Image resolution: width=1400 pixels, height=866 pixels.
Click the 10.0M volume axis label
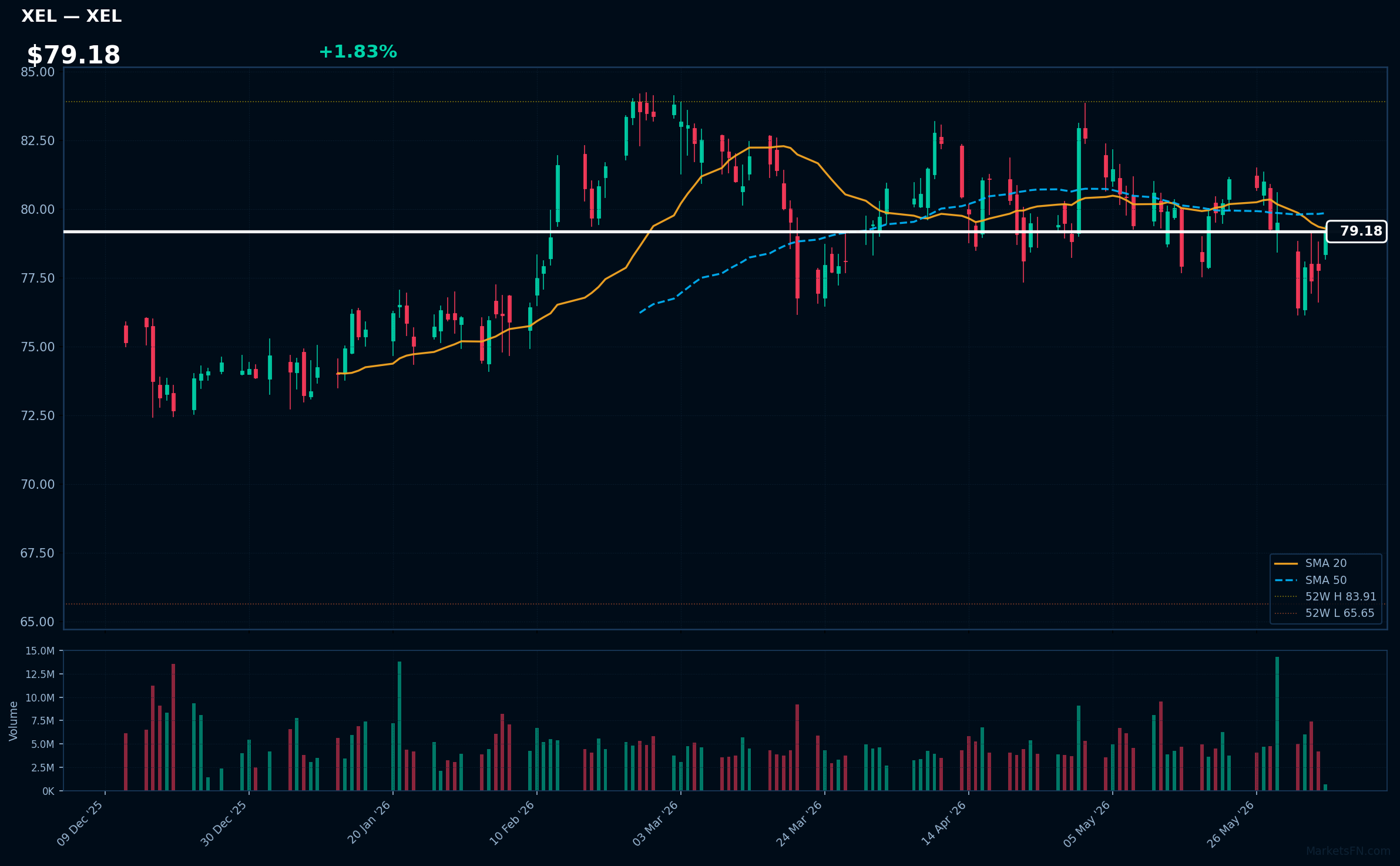point(40,698)
